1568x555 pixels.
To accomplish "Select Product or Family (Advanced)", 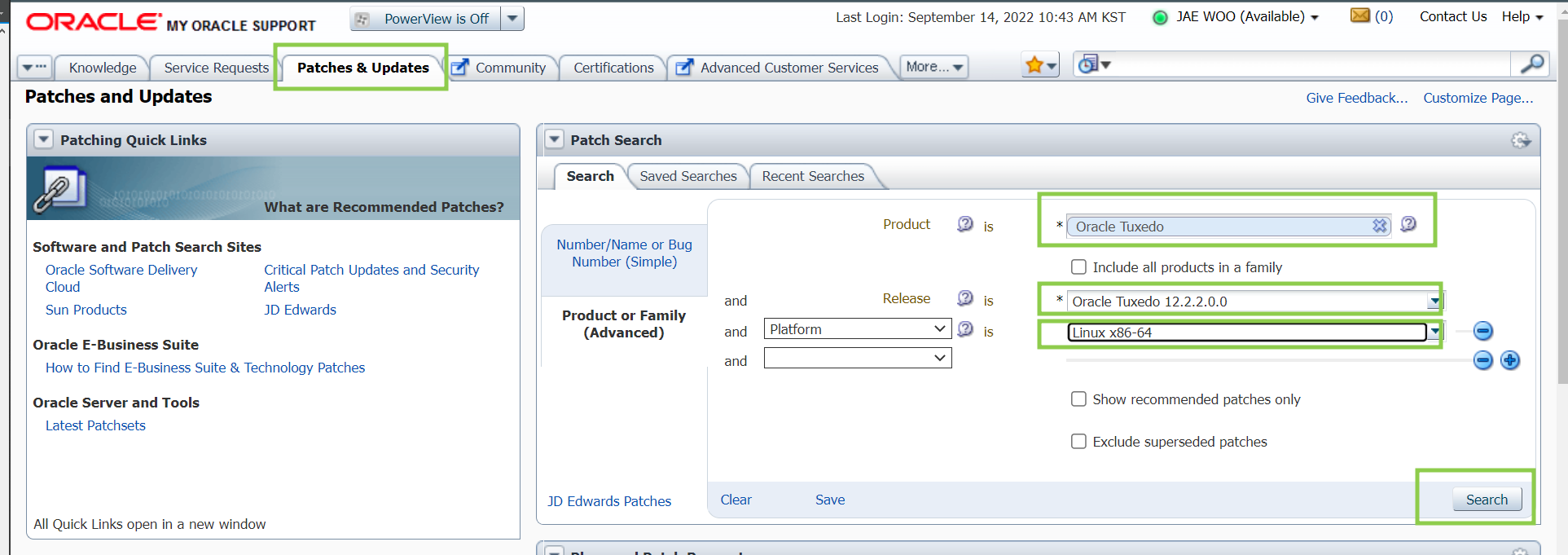I will 624,324.
